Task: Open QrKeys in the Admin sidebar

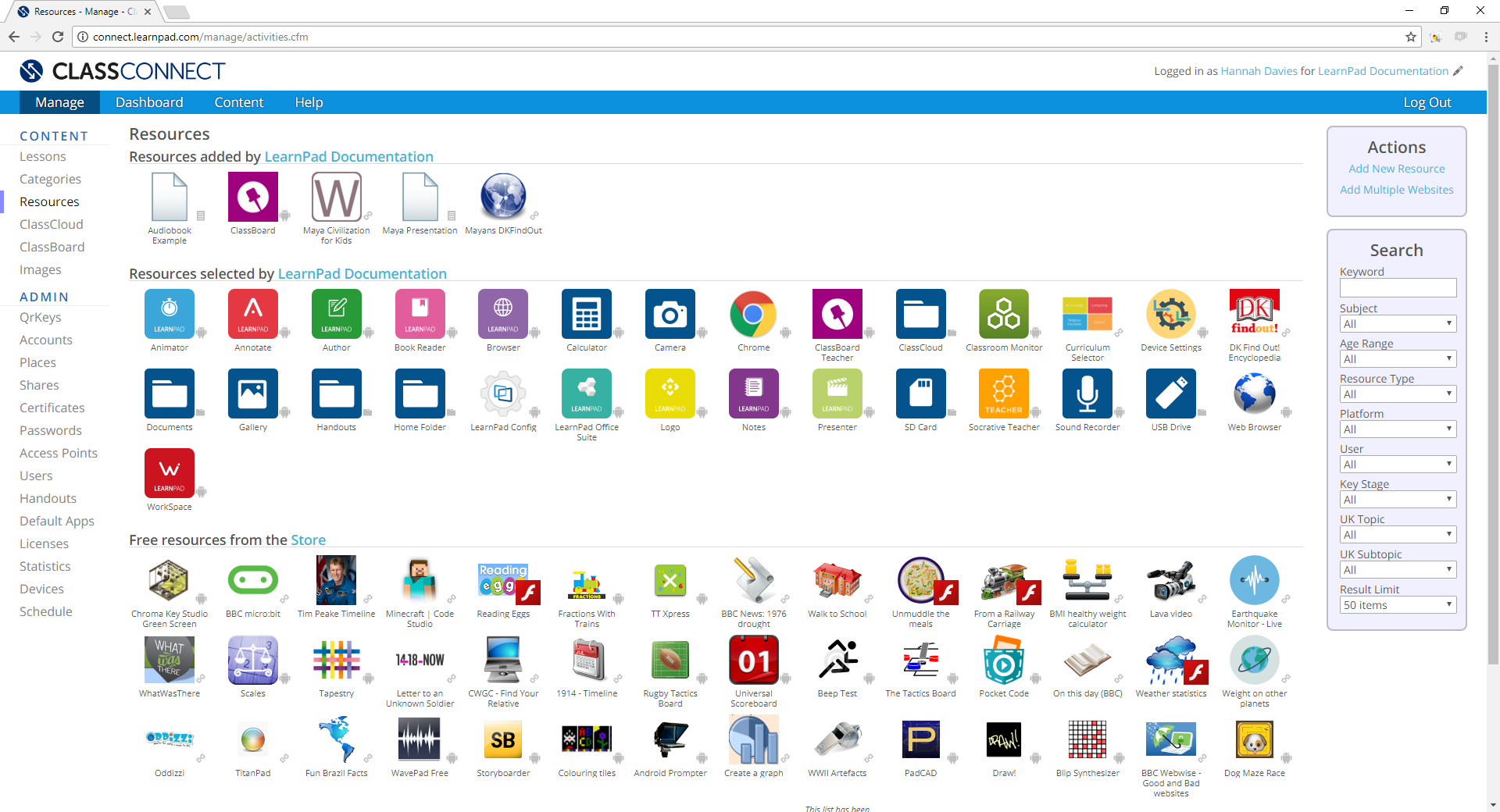Action: pos(41,317)
